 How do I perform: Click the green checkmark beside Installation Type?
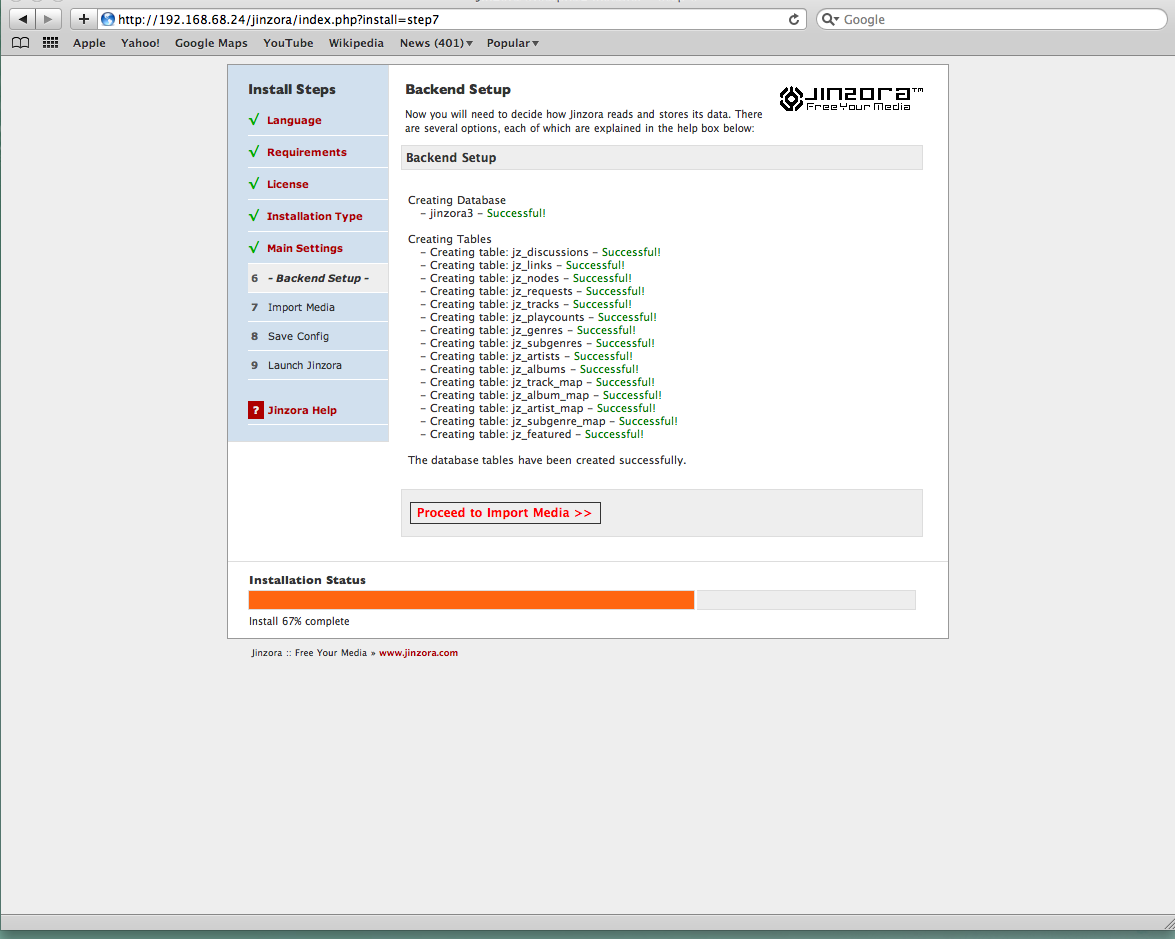pyautogui.click(x=254, y=216)
